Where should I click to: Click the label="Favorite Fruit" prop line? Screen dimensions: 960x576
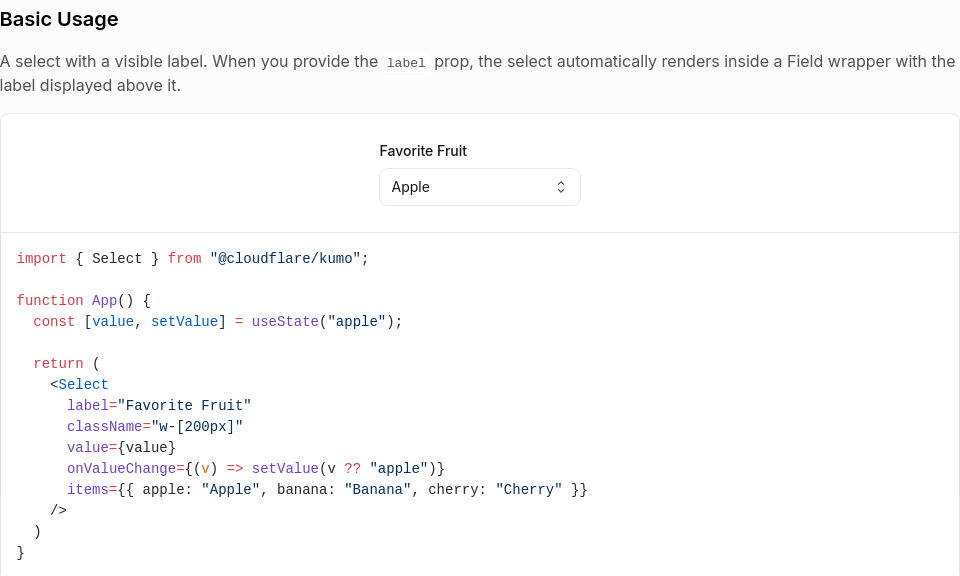(159, 406)
